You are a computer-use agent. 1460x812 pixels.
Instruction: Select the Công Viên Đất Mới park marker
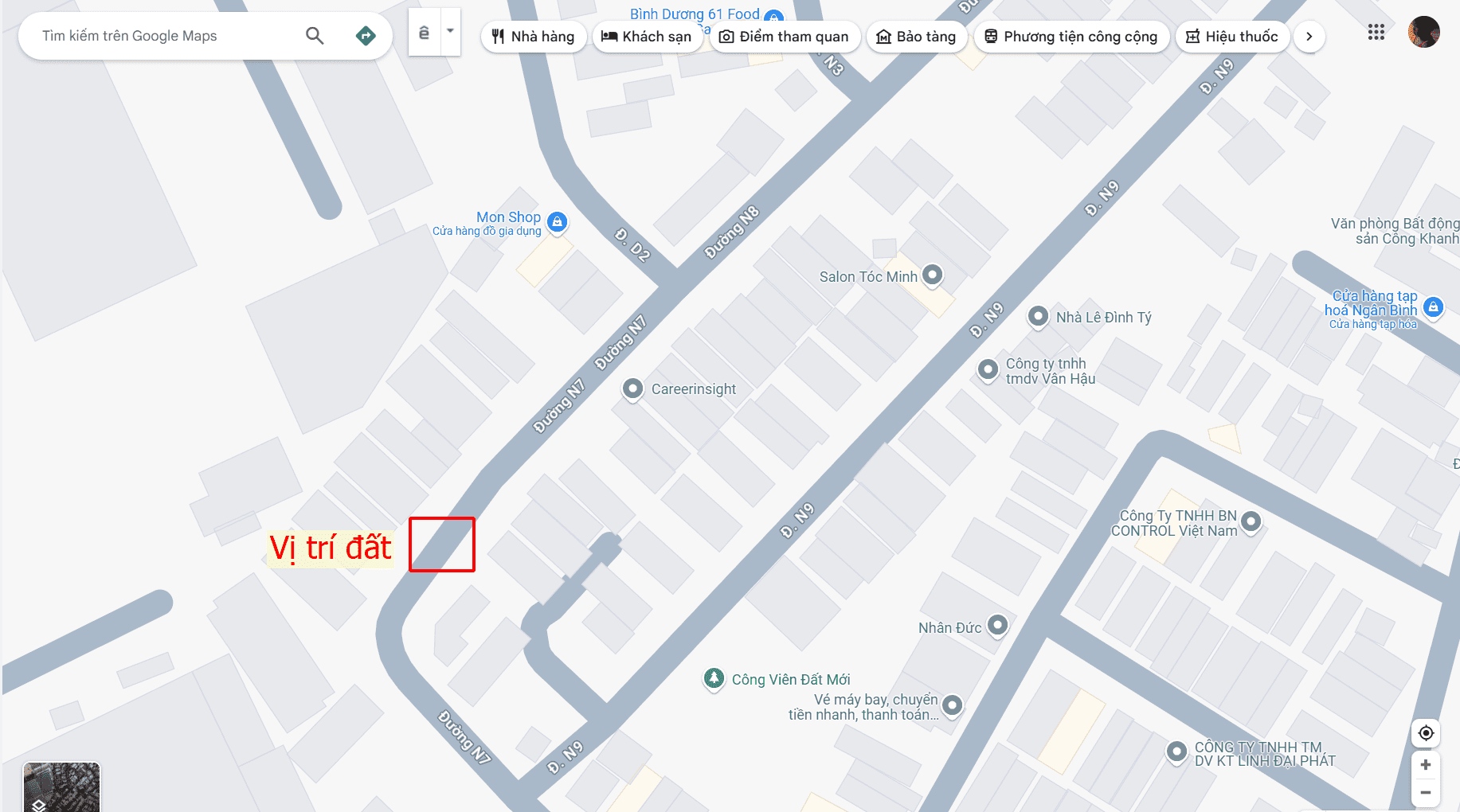[714, 678]
